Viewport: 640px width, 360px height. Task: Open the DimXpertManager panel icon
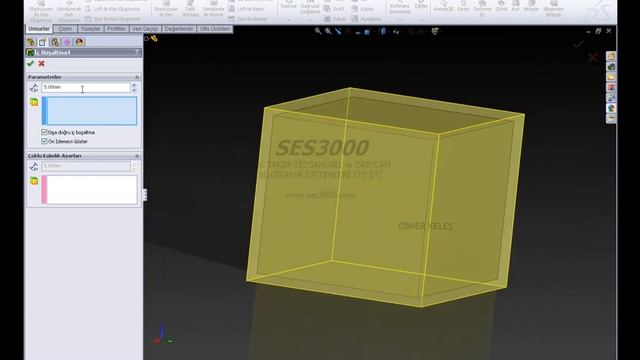[67, 42]
